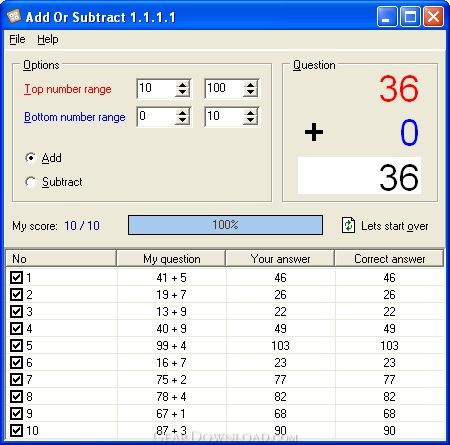Increase the bottom number range minimum value
The width and height of the screenshot is (450, 445).
point(182,113)
